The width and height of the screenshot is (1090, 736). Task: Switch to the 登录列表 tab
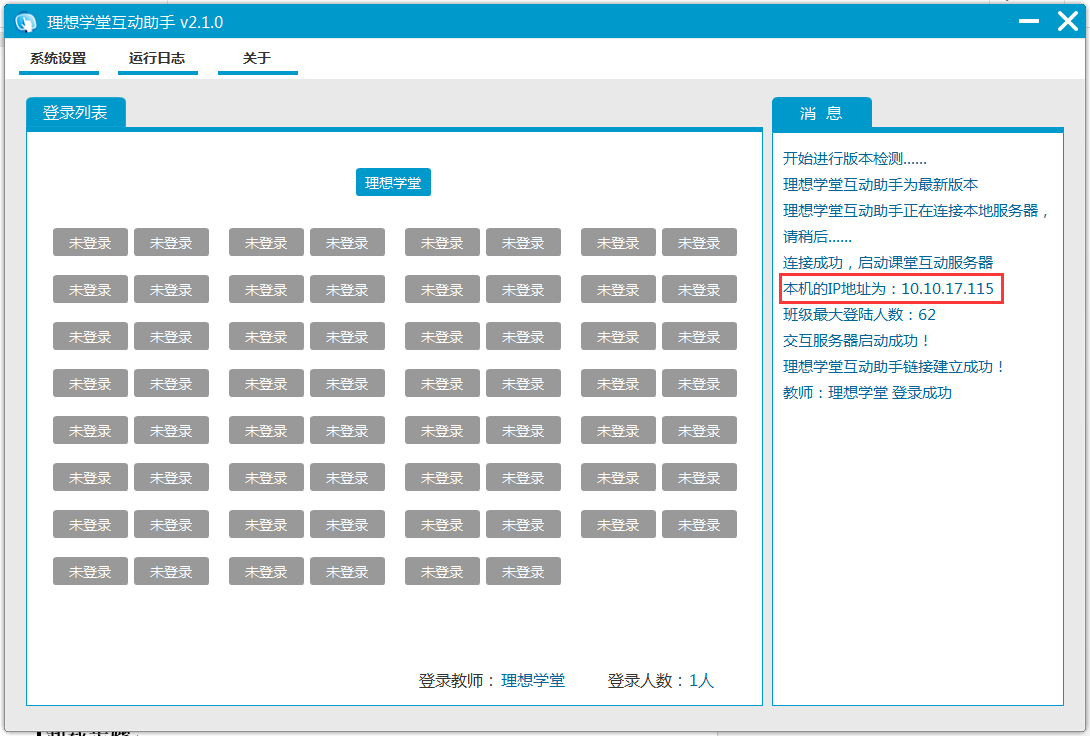tap(75, 113)
